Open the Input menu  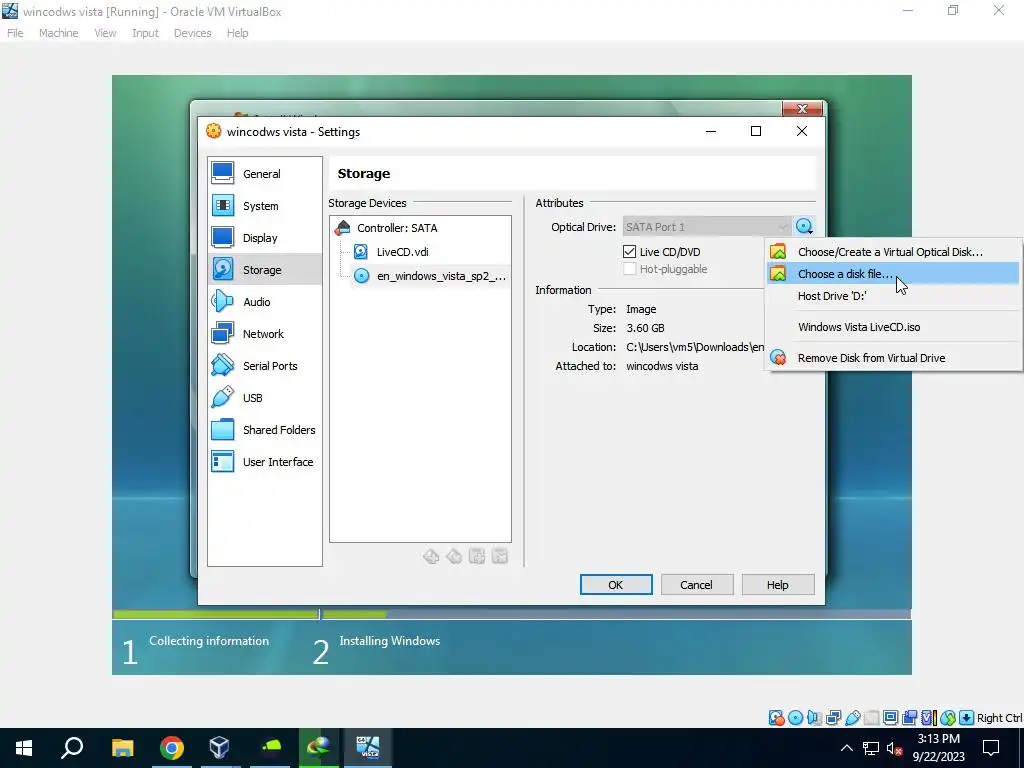145,33
